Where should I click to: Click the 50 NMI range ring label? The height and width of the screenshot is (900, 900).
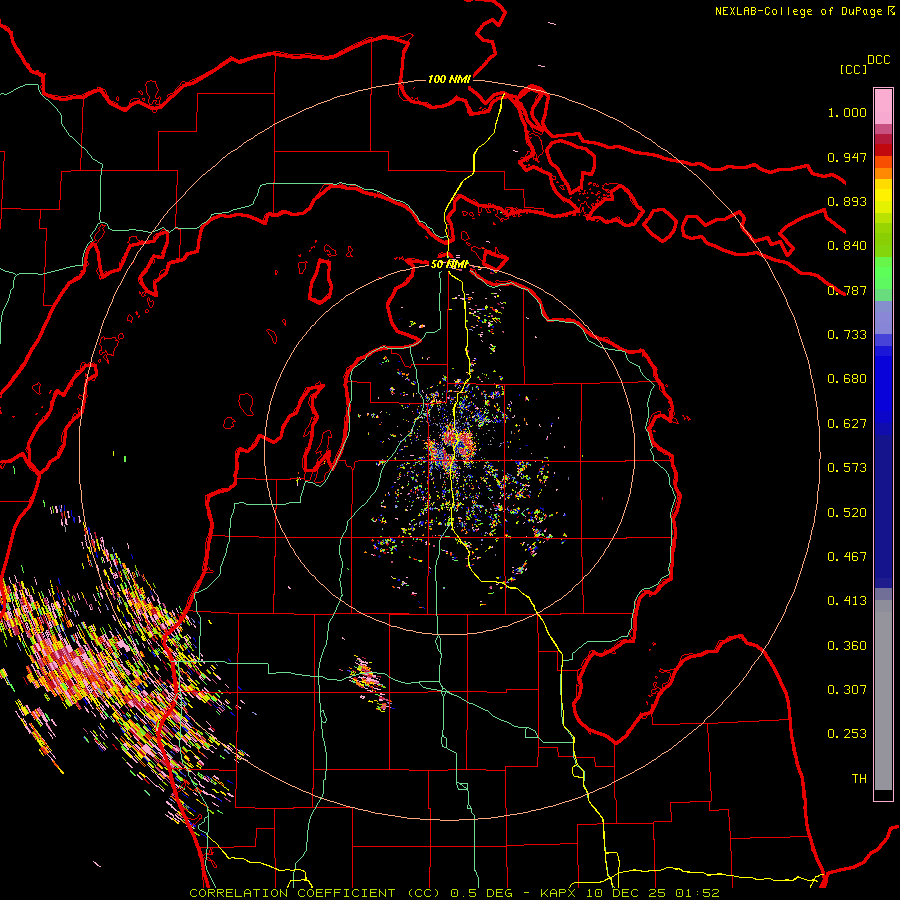[x=449, y=264]
